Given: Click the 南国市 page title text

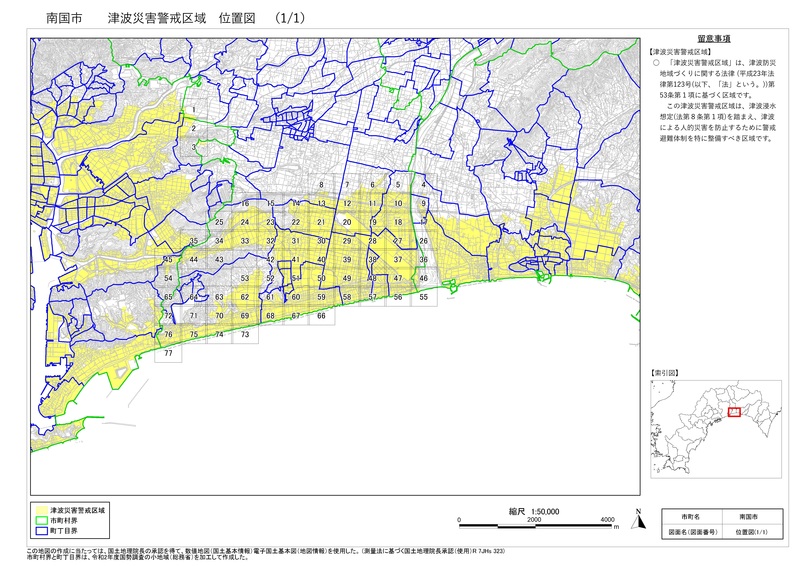Looking at the screenshot, I should pyautogui.click(x=50, y=18).
